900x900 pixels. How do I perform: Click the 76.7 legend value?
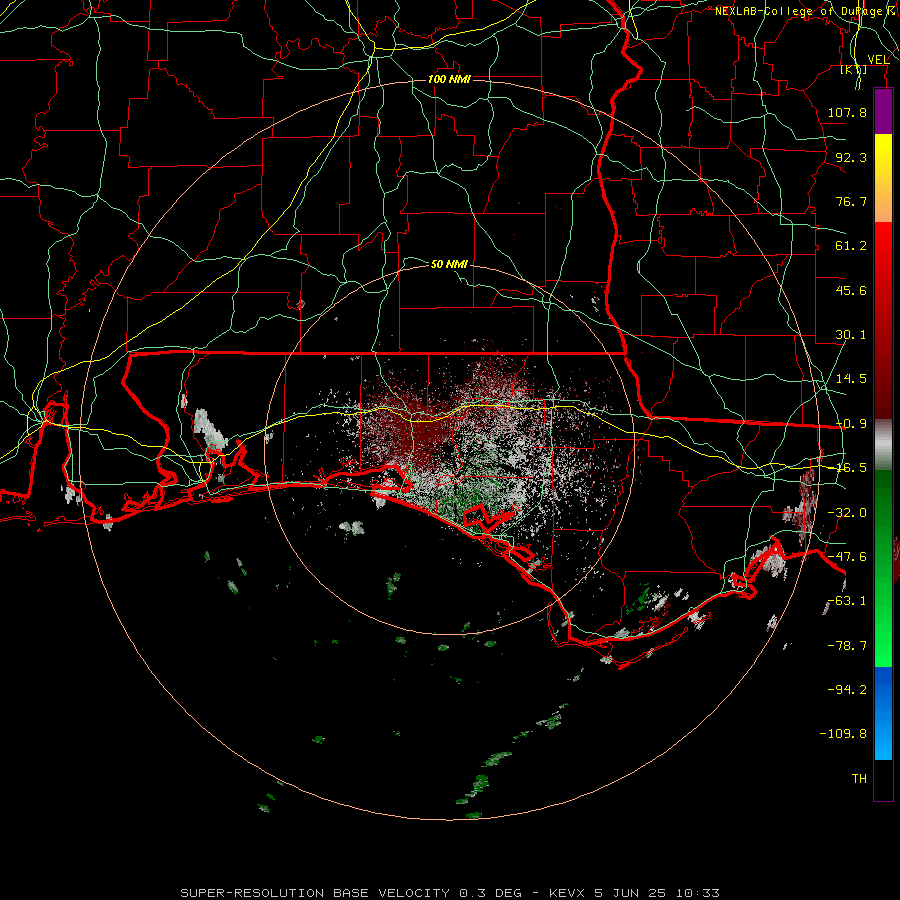(x=851, y=201)
